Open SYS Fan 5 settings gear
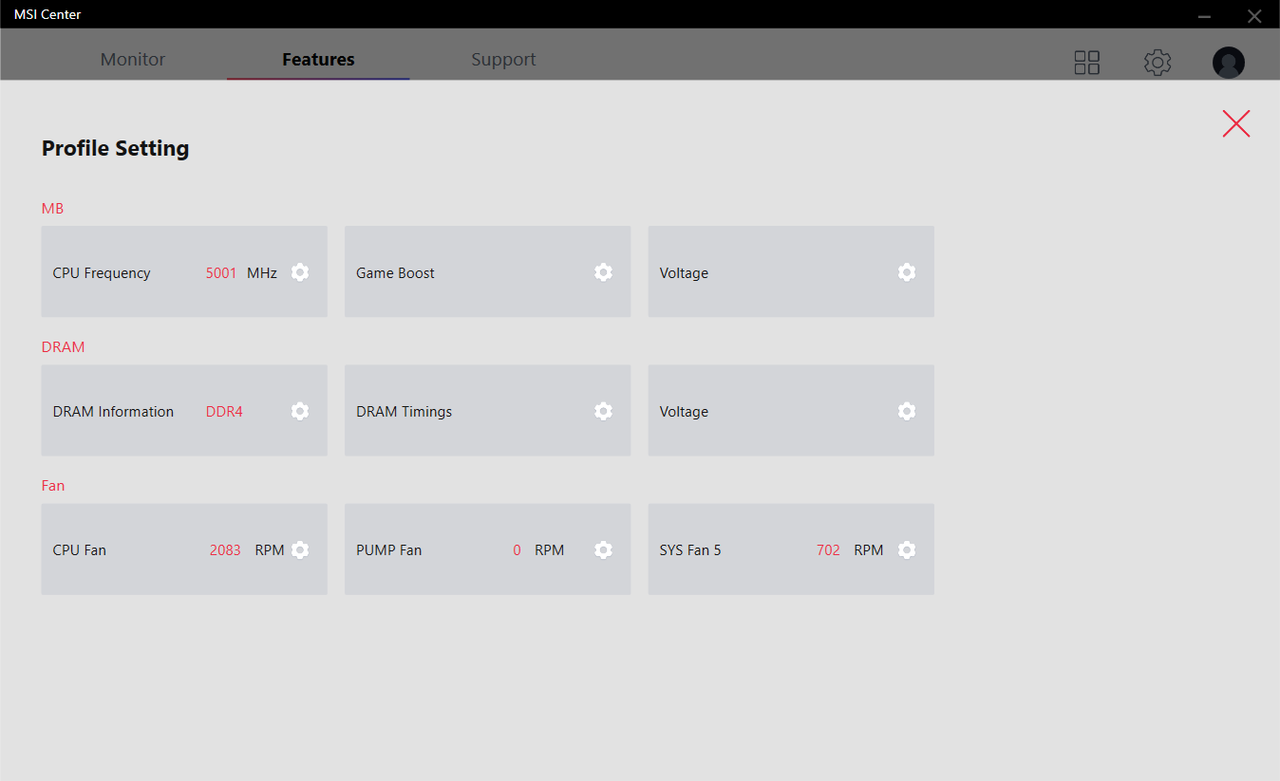 pos(906,550)
